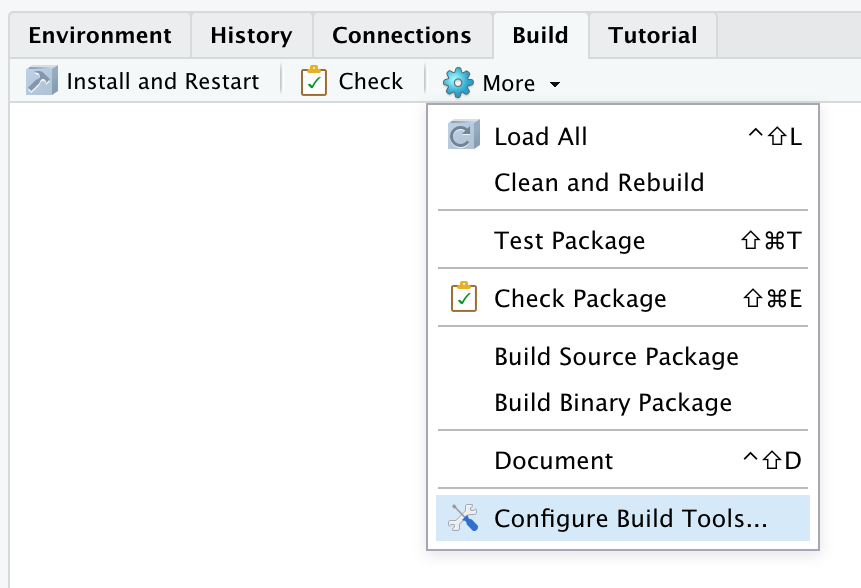The width and height of the screenshot is (861, 588).
Task: Click the Check clipboard icon in toolbar
Action: pyautogui.click(x=314, y=82)
